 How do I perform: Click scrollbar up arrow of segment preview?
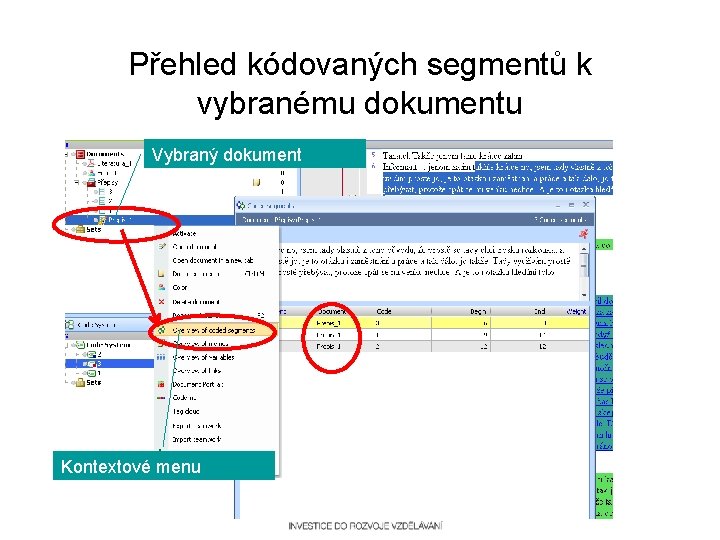584,249
